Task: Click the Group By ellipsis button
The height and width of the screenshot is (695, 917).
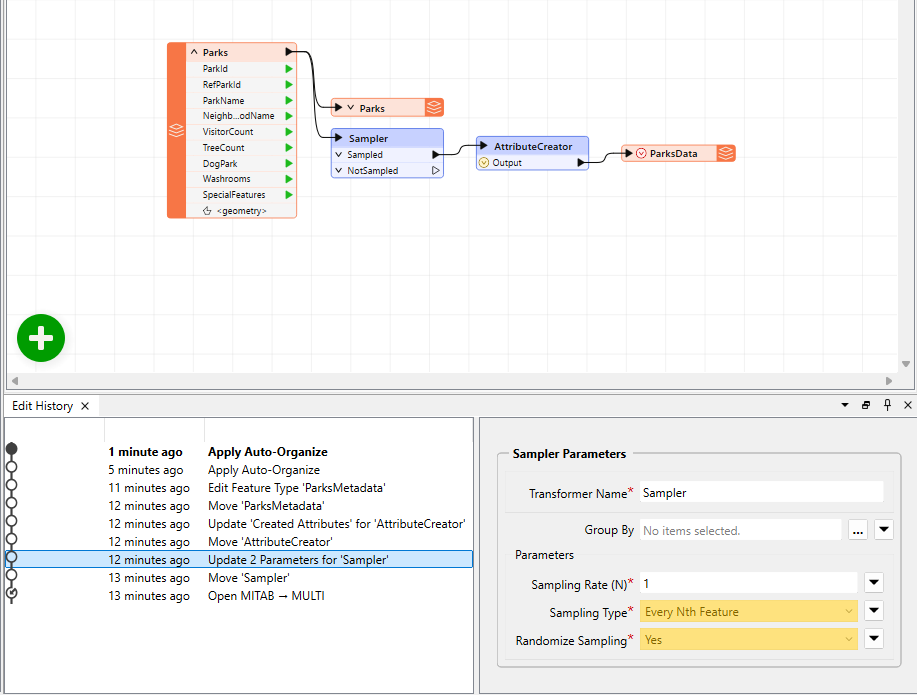Action: [x=857, y=530]
